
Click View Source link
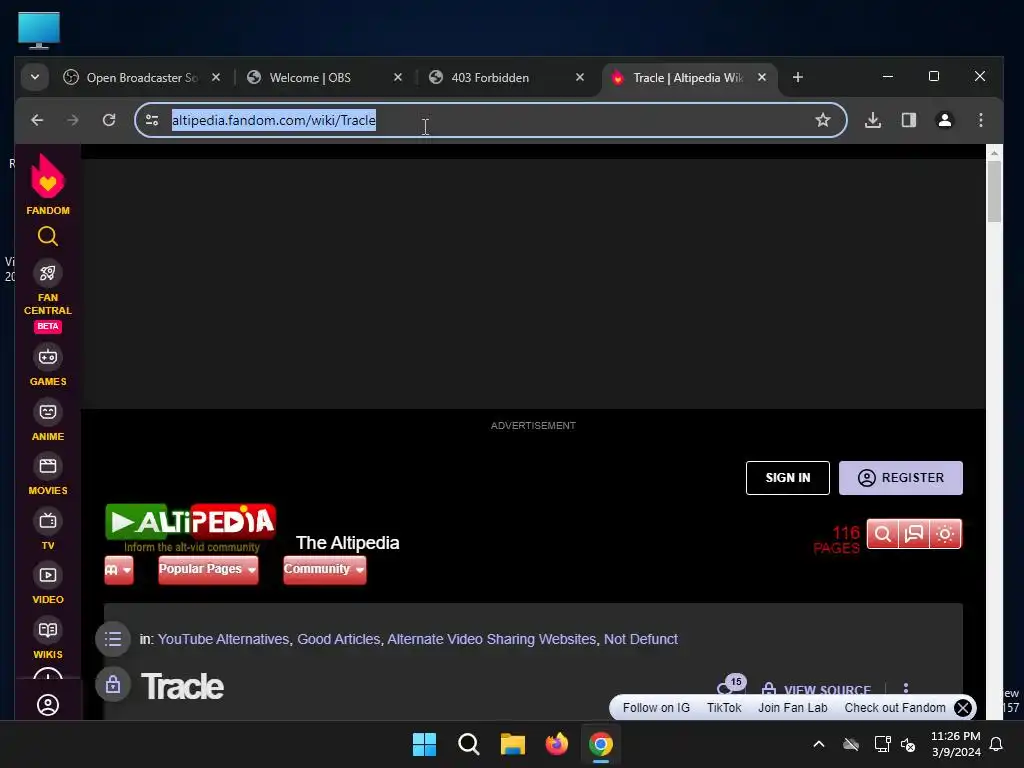[x=817, y=690]
